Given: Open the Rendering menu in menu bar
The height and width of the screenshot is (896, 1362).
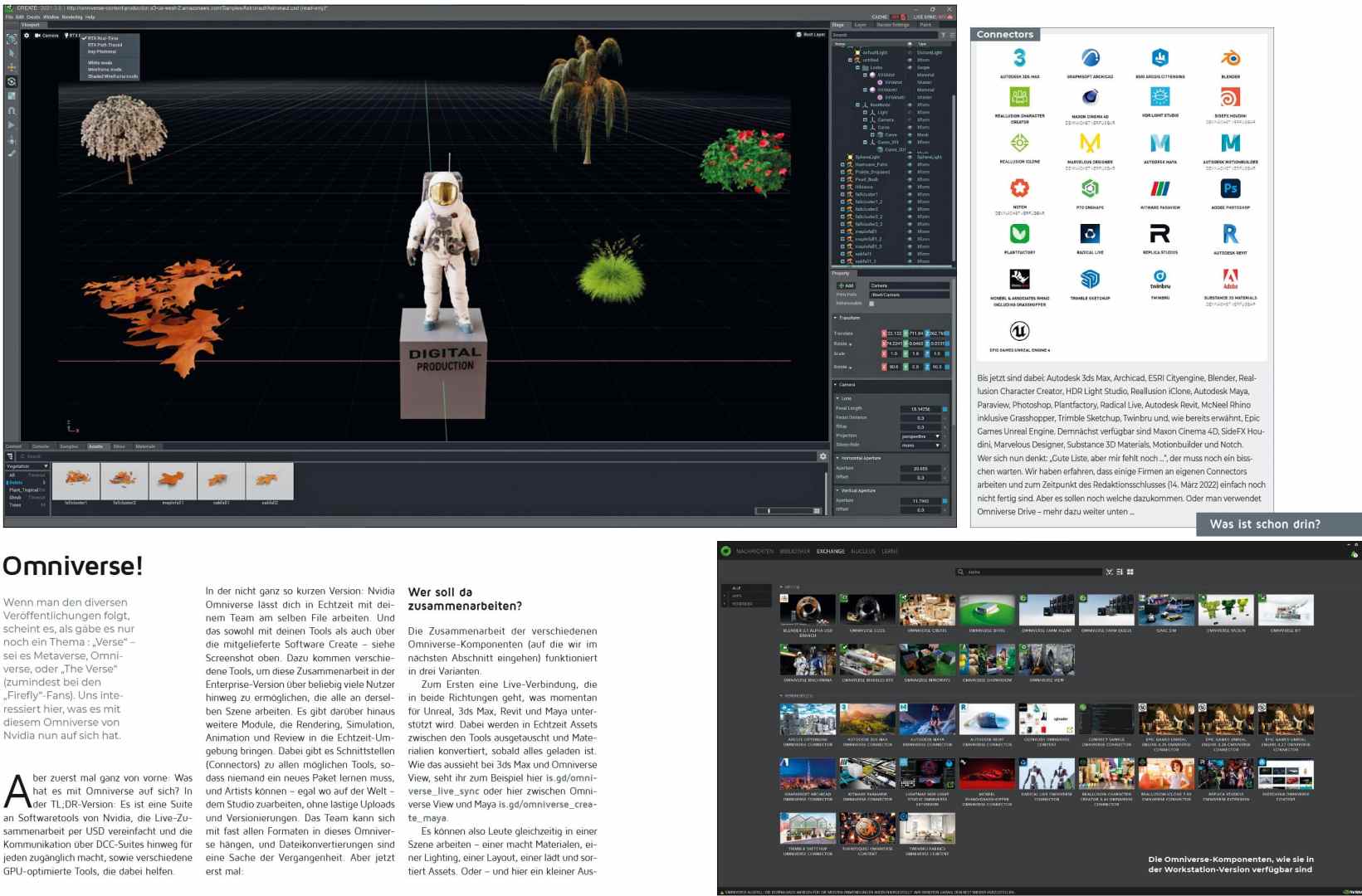Looking at the screenshot, I should tap(72, 17).
